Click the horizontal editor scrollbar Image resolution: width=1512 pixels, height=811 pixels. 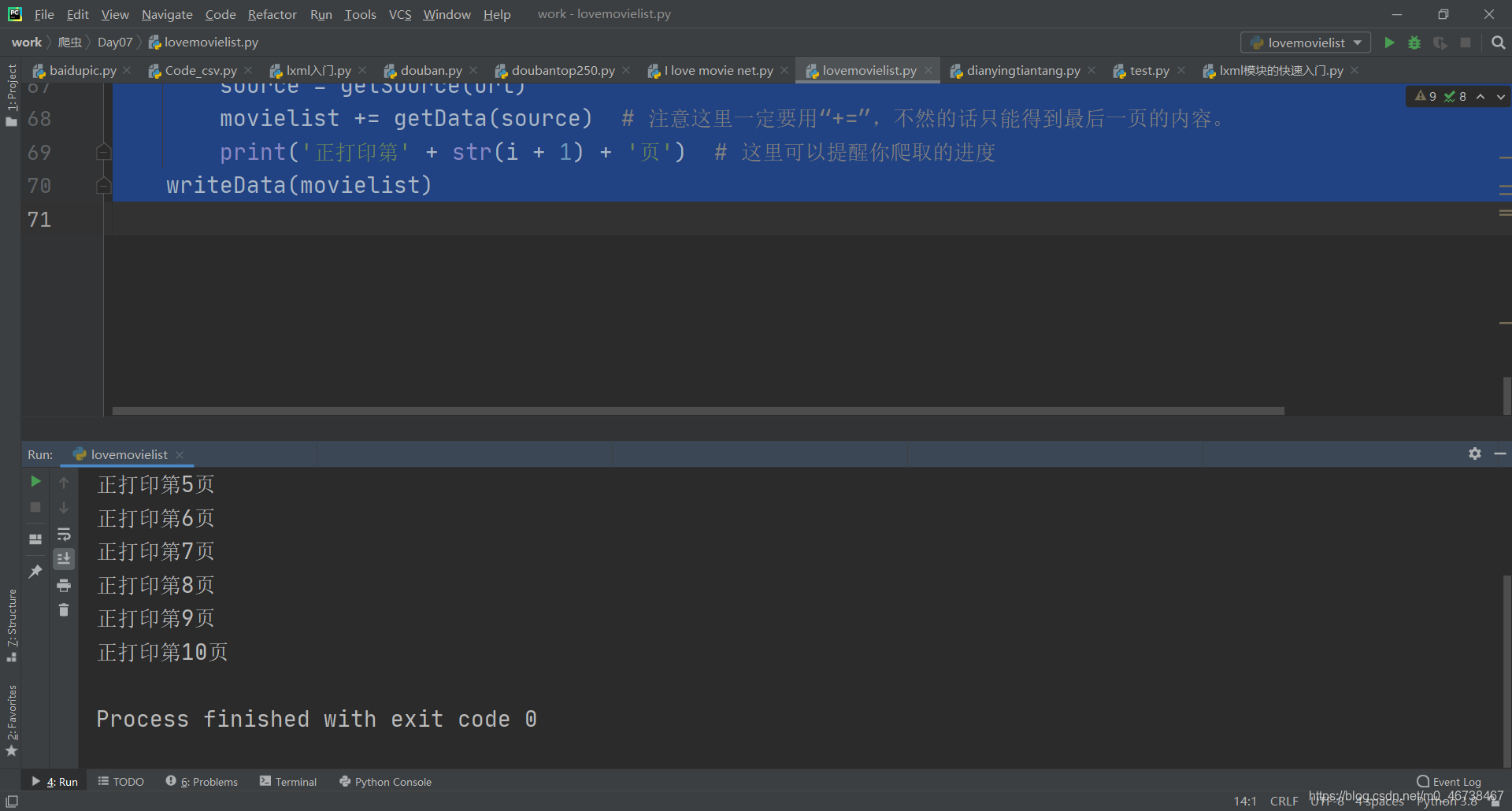698,410
